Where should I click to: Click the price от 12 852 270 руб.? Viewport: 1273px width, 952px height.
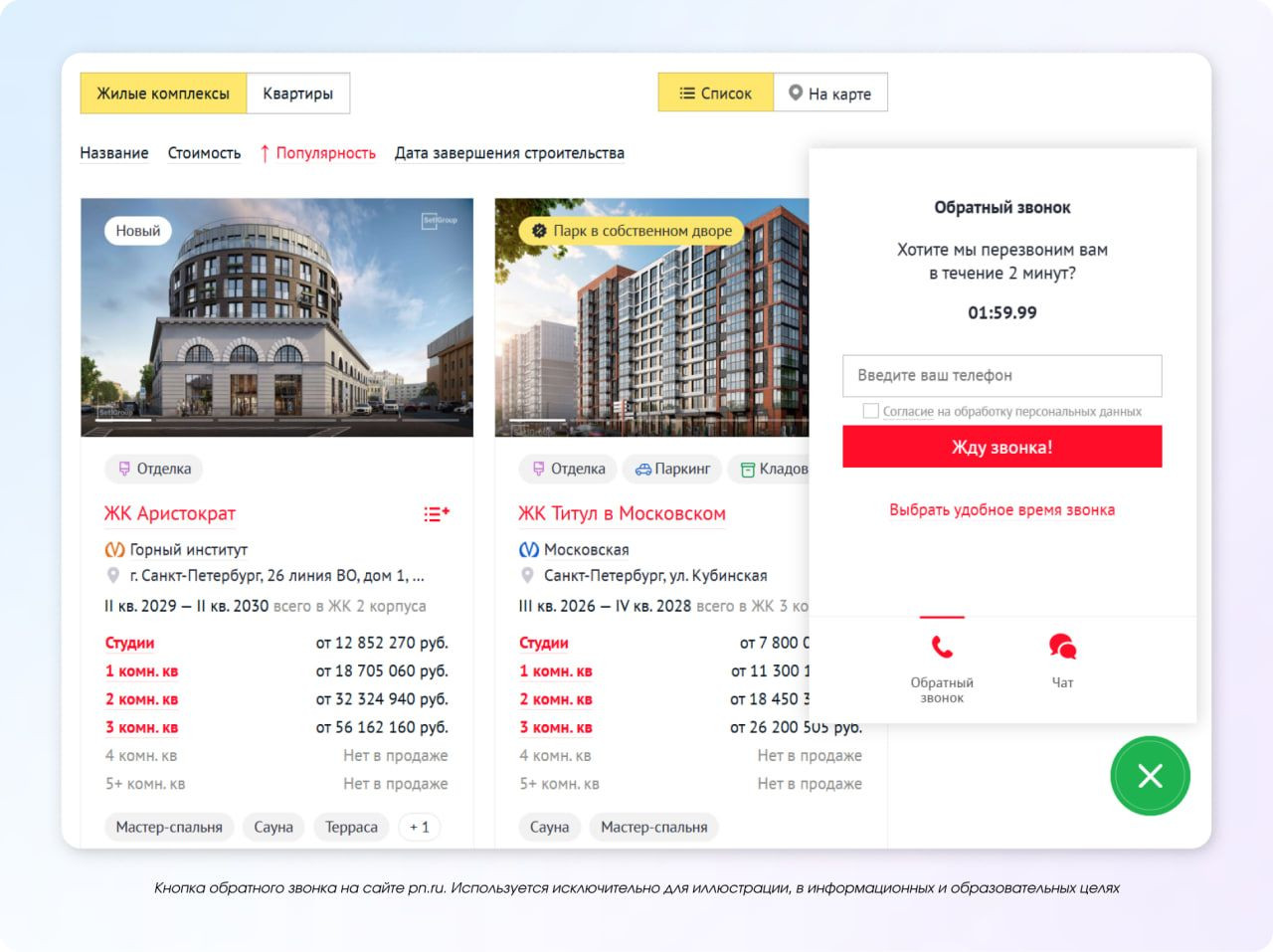pos(382,643)
